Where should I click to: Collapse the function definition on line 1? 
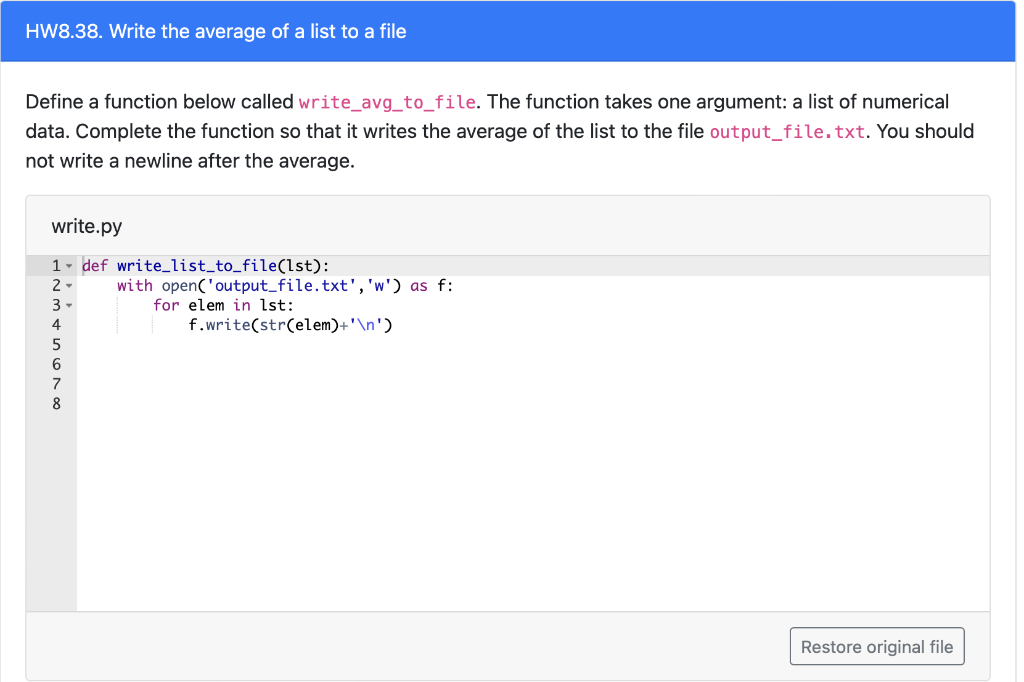point(69,265)
